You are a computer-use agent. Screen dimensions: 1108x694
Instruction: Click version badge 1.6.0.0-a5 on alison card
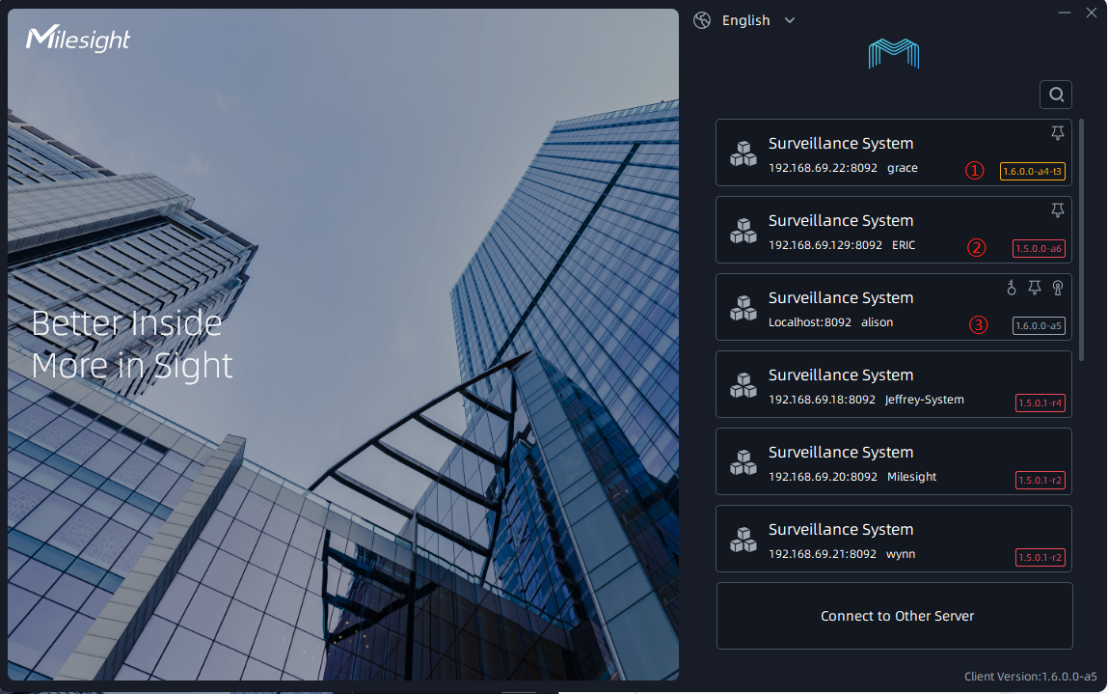pyautogui.click(x=1039, y=326)
